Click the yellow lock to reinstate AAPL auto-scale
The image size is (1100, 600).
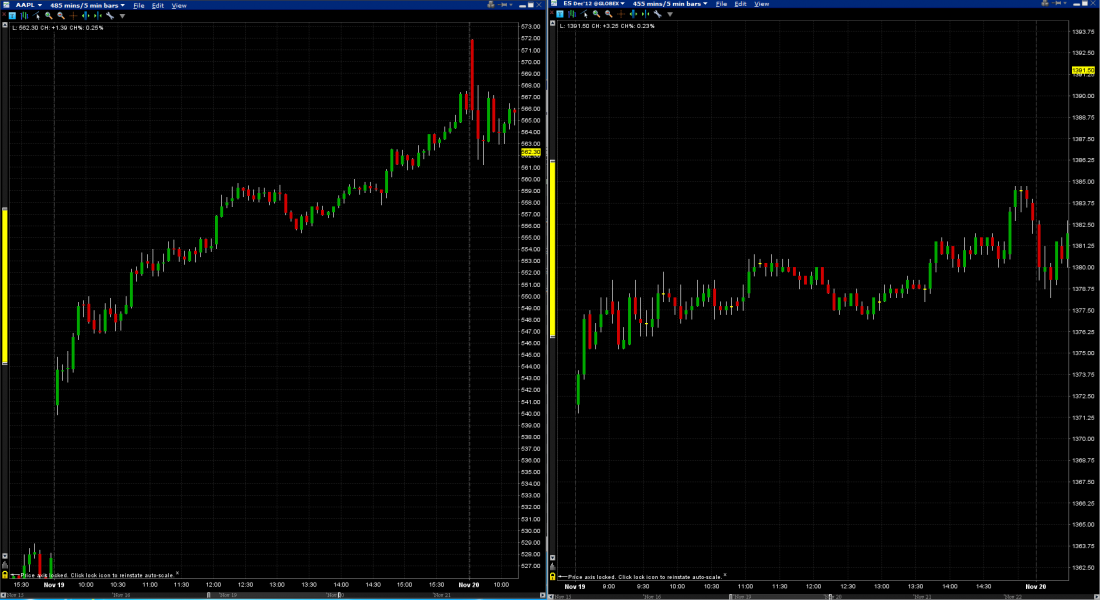click(5, 576)
